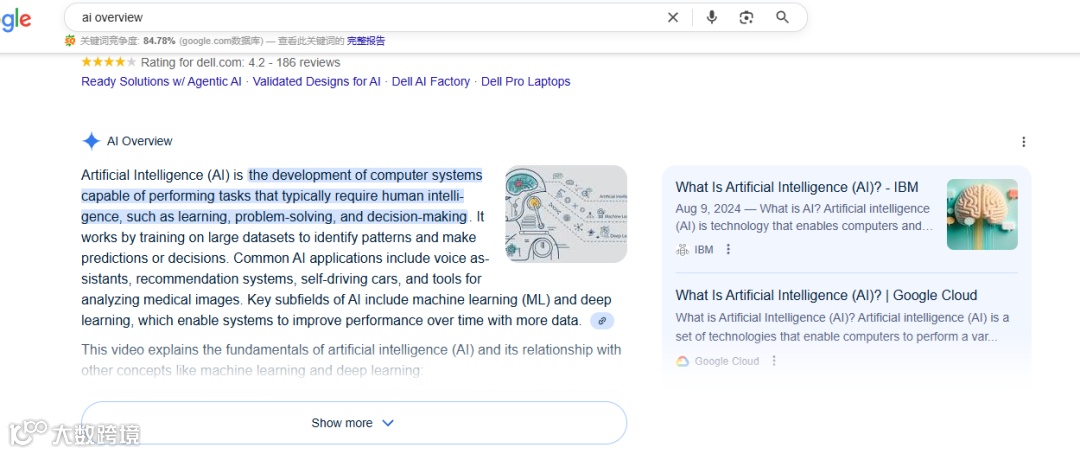The width and height of the screenshot is (1080, 454).
Task: Open Validated Designs for AI link
Action: point(316,81)
